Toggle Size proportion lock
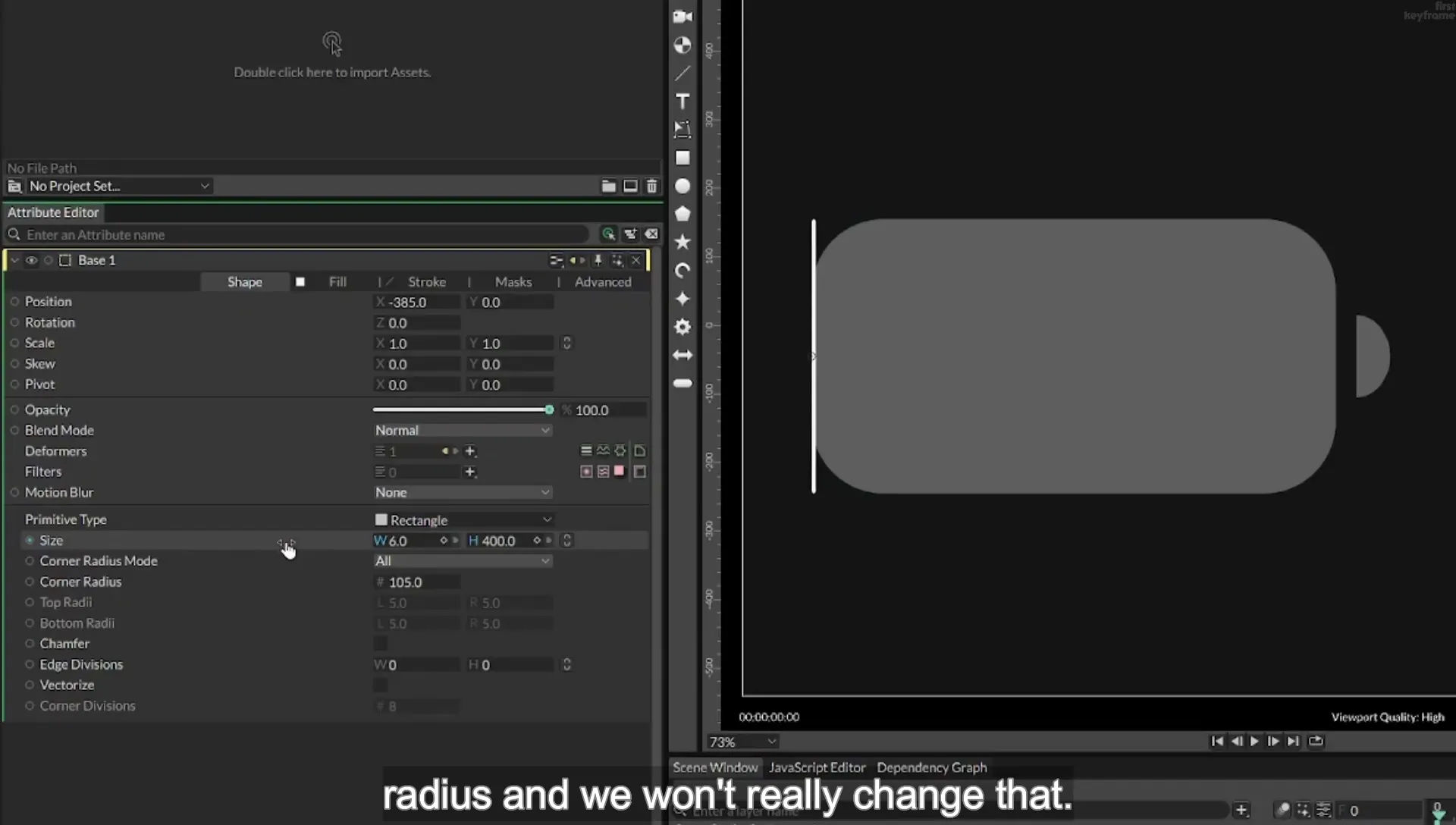Screen dimensions: 1456x825 coord(566,540)
